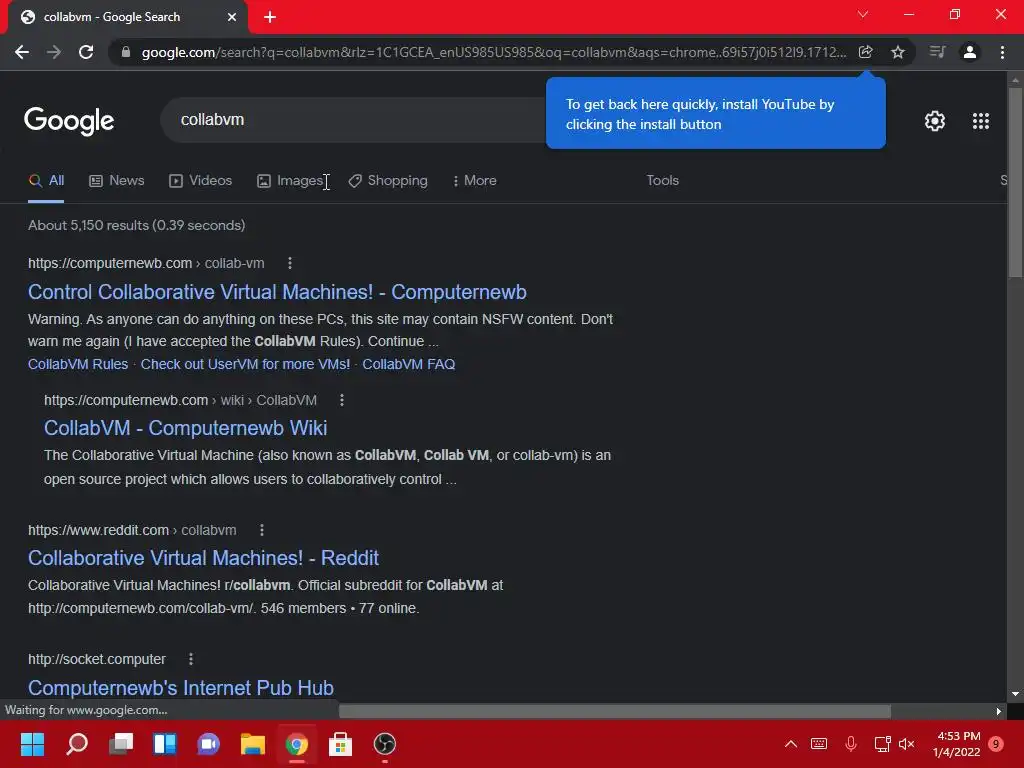
Task: Switch to the Shopping tab
Action: (388, 181)
